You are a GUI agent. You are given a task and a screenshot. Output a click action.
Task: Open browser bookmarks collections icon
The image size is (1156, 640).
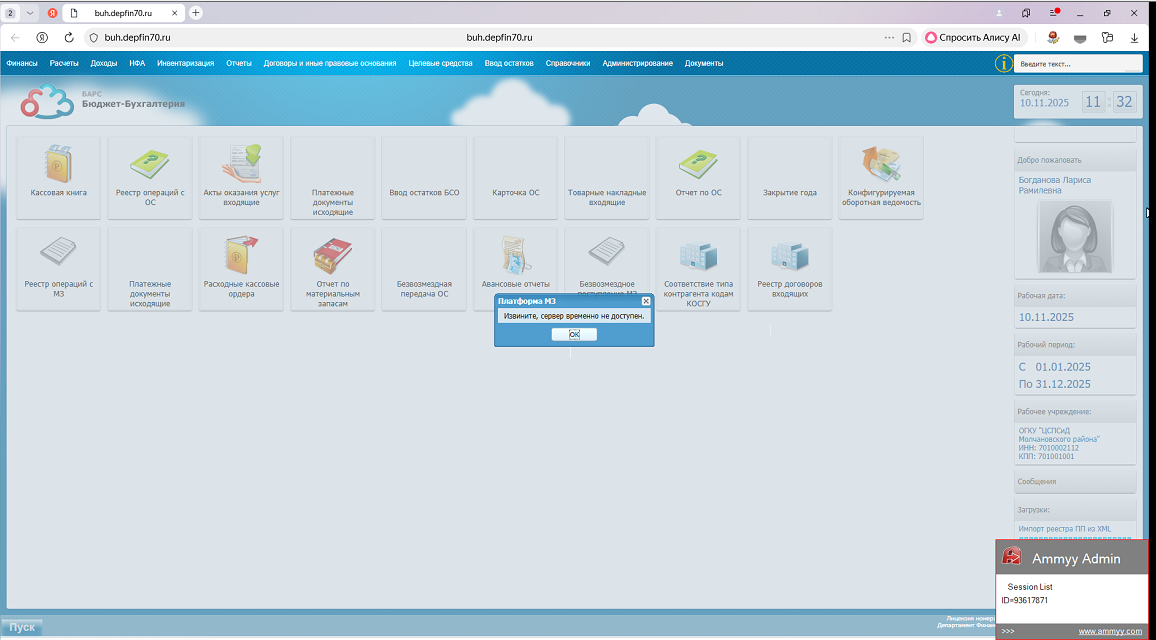[1026, 13]
